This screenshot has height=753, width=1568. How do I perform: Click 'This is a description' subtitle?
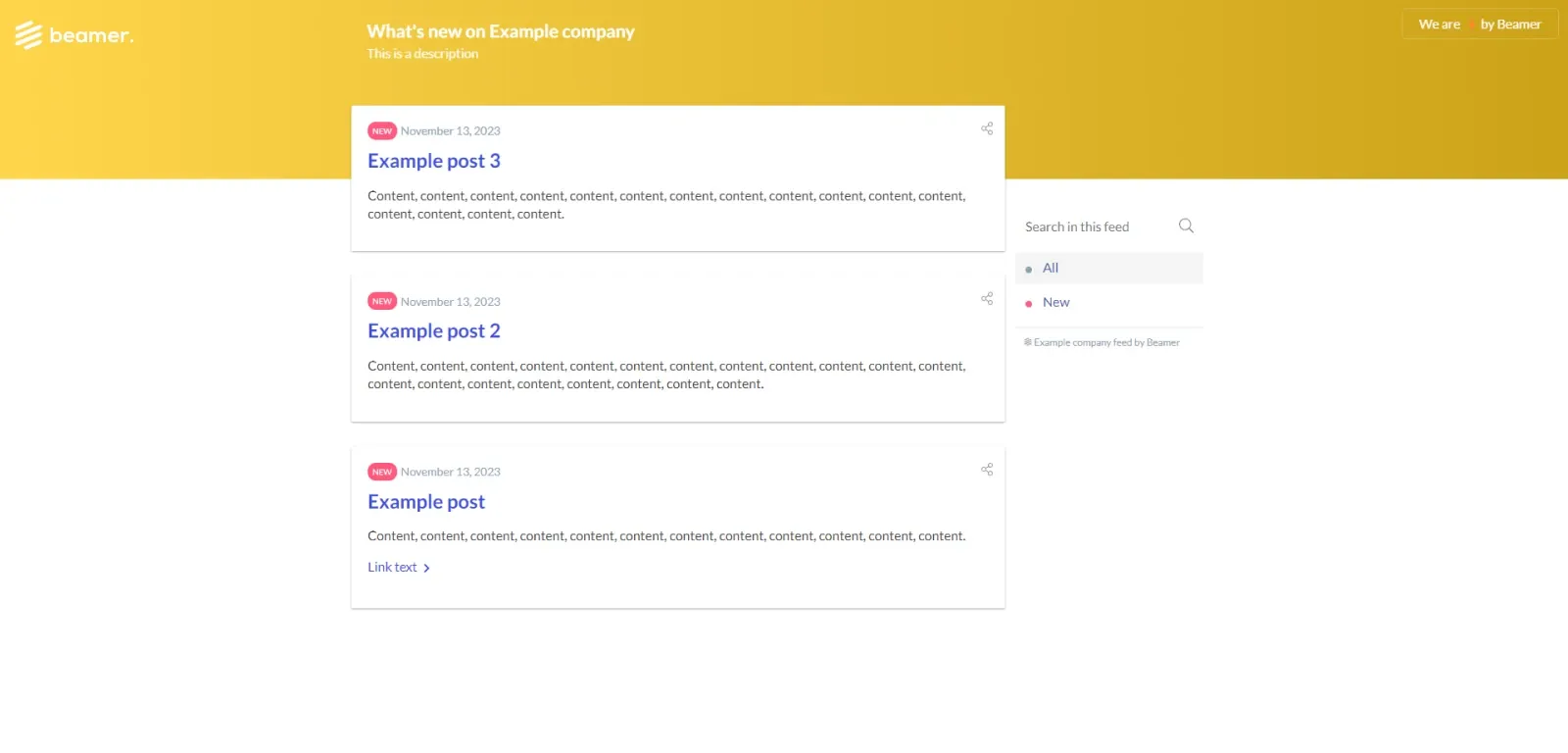coord(422,54)
